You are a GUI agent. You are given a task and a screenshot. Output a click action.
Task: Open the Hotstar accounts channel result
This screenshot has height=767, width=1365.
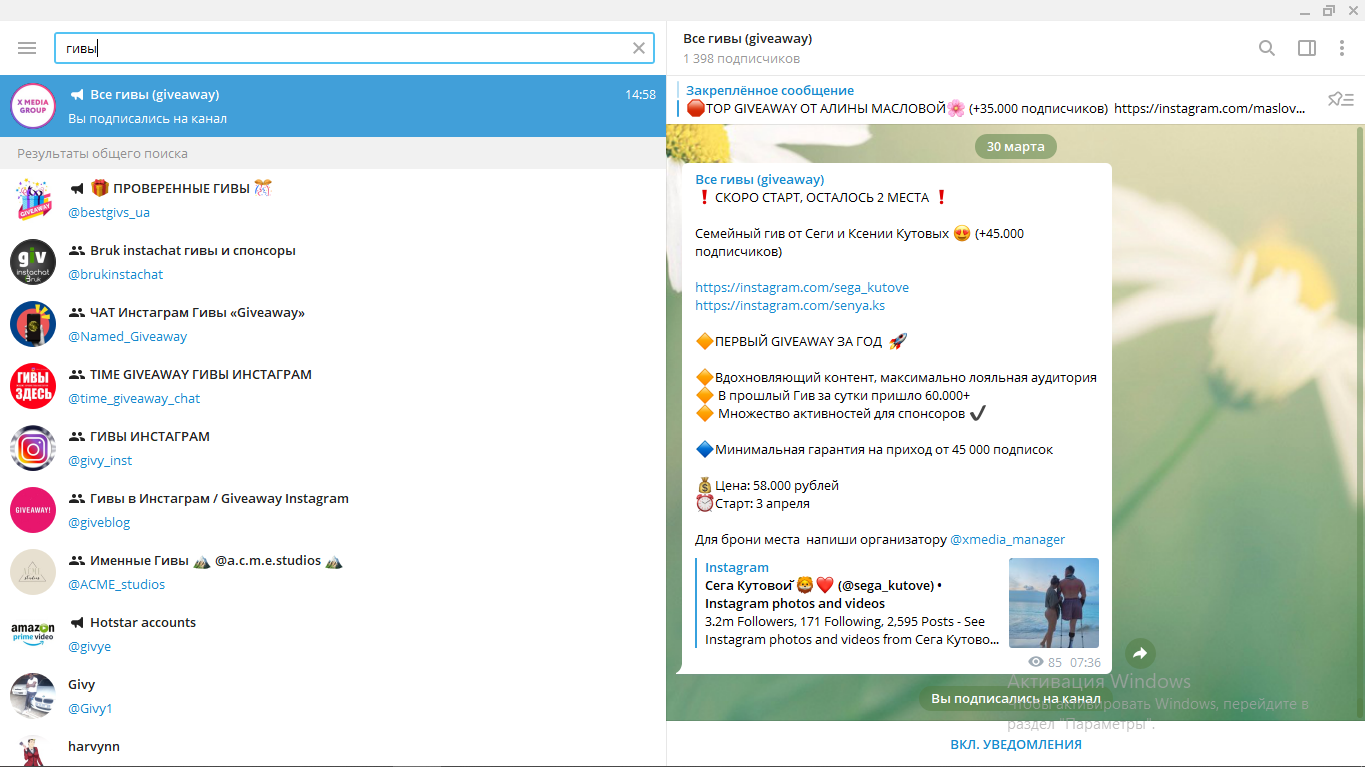point(142,623)
